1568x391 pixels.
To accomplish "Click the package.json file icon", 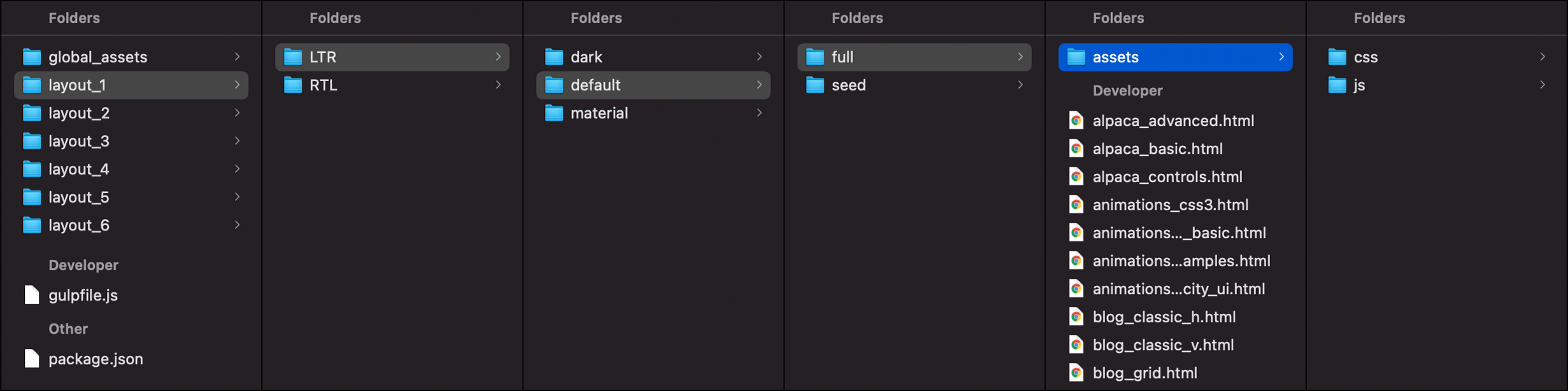I will [32, 359].
